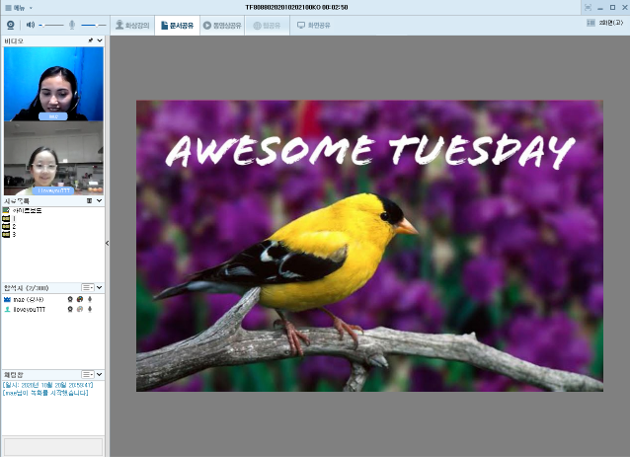
Task: Click the chat message input field
Action: pyautogui.click(x=53, y=445)
